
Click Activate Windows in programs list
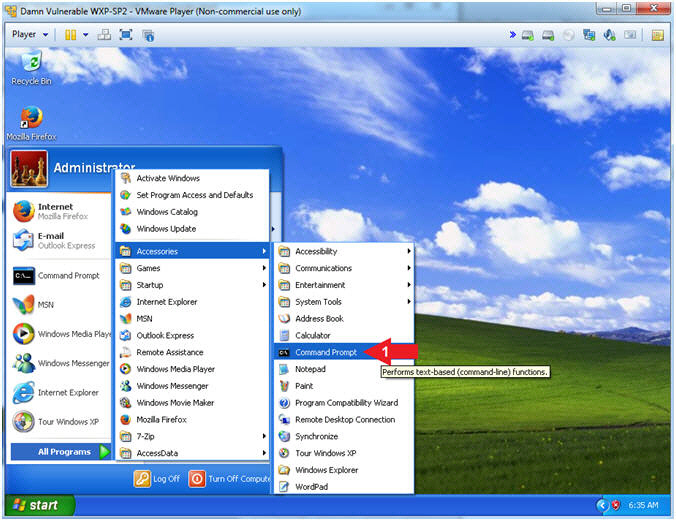tap(193, 178)
